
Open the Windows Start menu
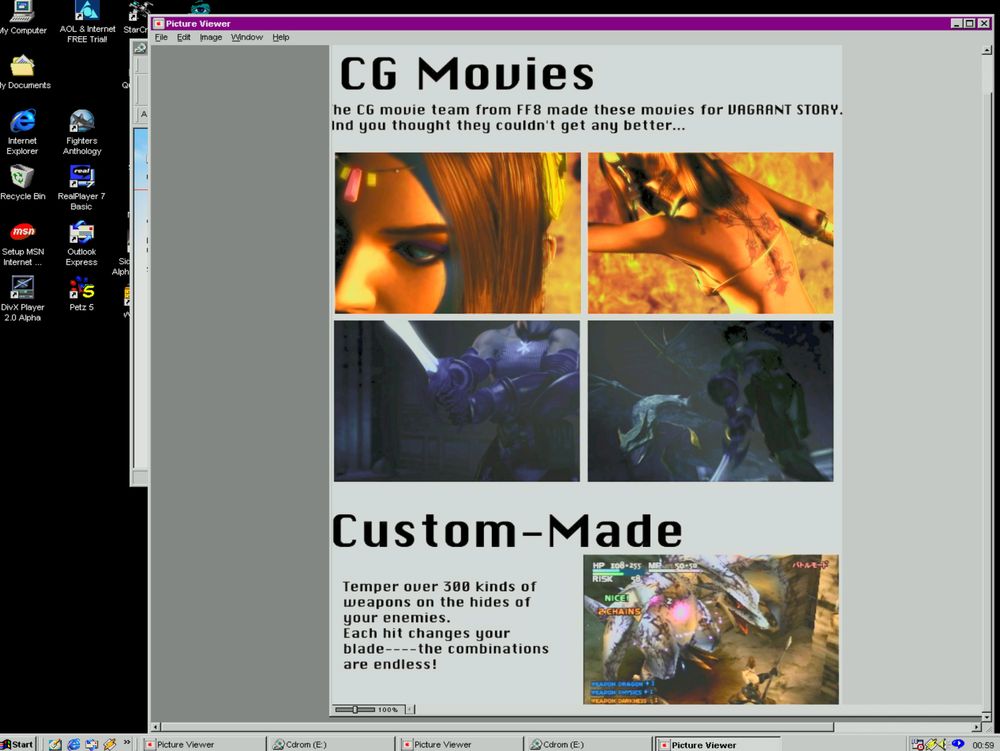tap(17, 744)
